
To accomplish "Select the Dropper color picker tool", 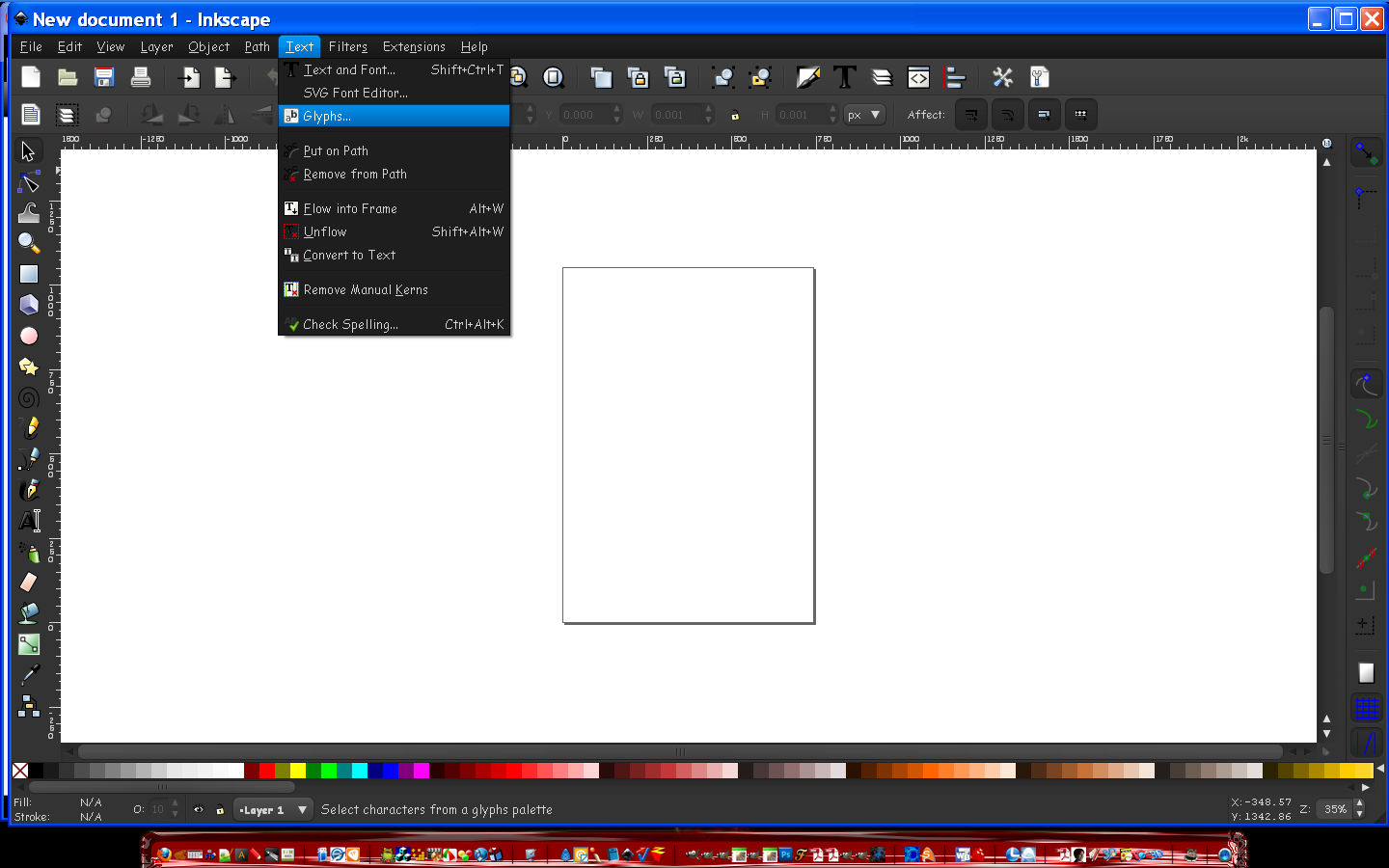I will 29,675.
